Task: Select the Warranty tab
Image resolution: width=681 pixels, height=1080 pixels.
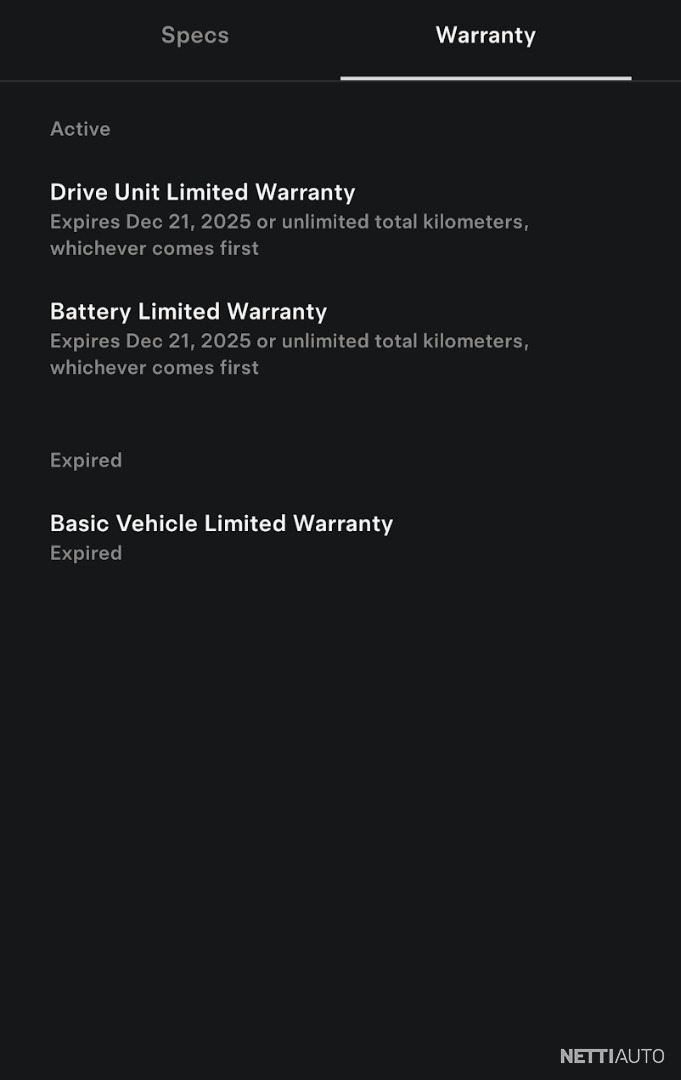Action: pyautogui.click(x=485, y=36)
